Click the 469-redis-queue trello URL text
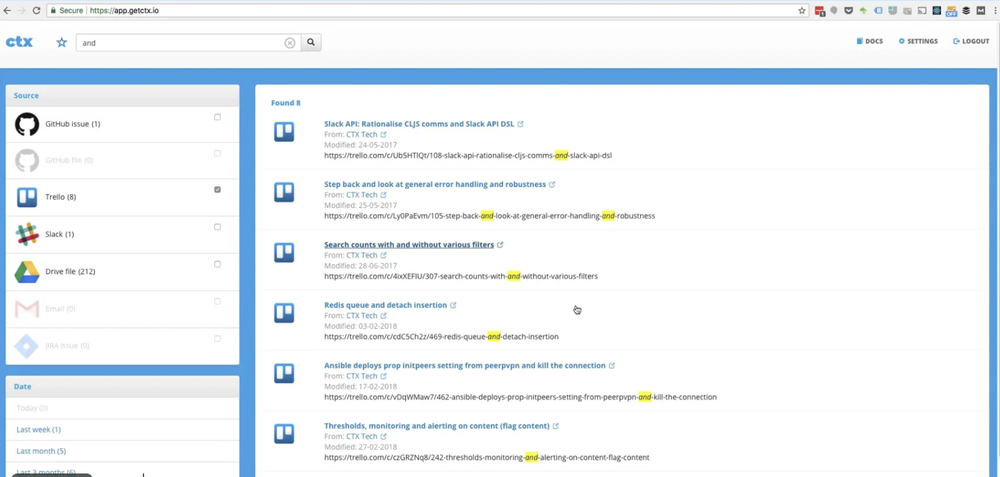 point(441,337)
